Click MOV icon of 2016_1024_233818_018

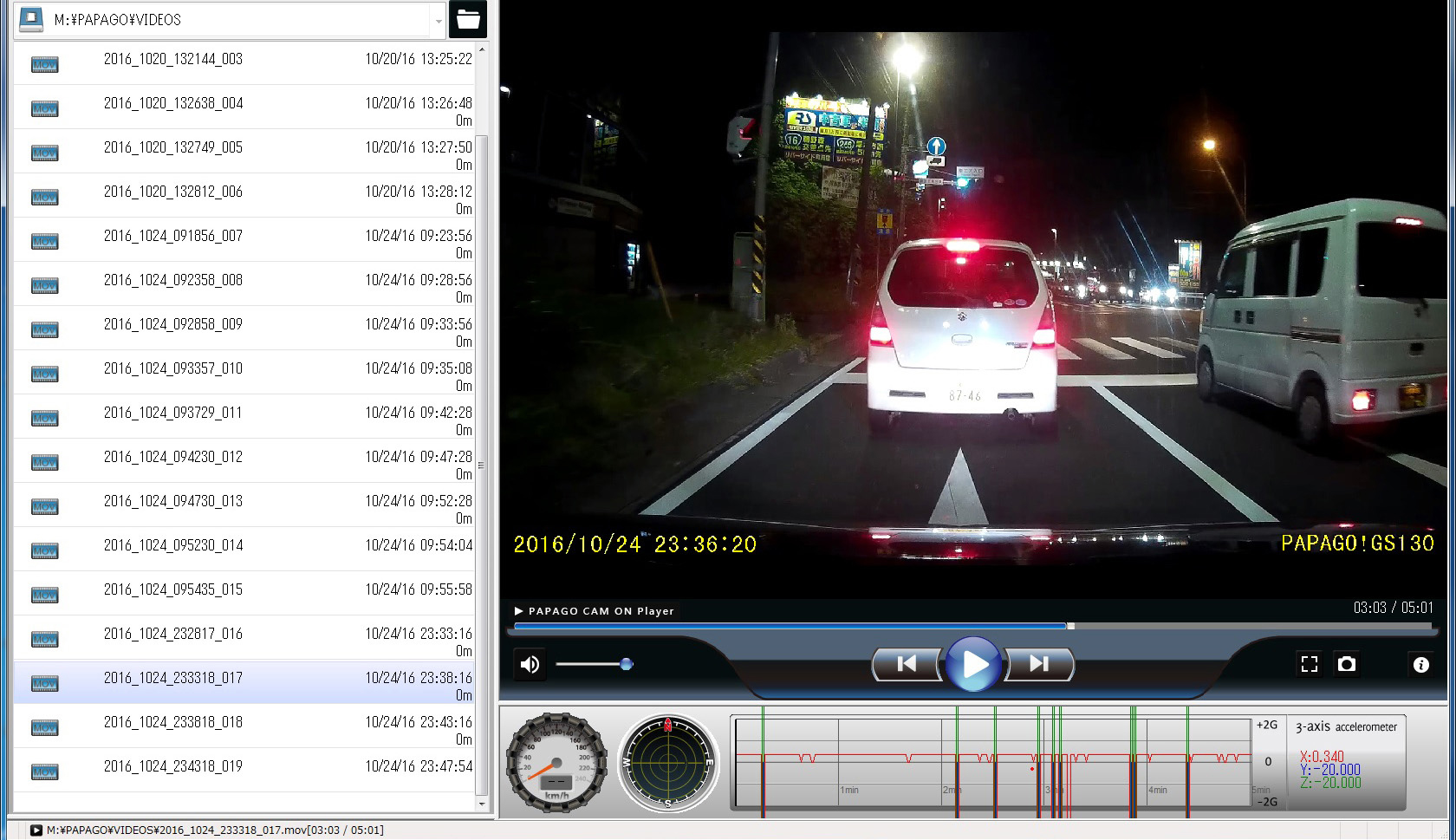[44, 727]
